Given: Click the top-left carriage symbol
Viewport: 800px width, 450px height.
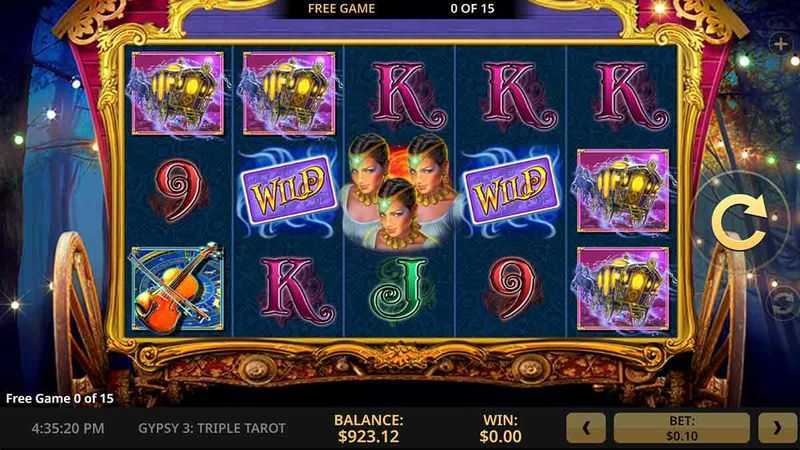Looking at the screenshot, I should tap(177, 93).
